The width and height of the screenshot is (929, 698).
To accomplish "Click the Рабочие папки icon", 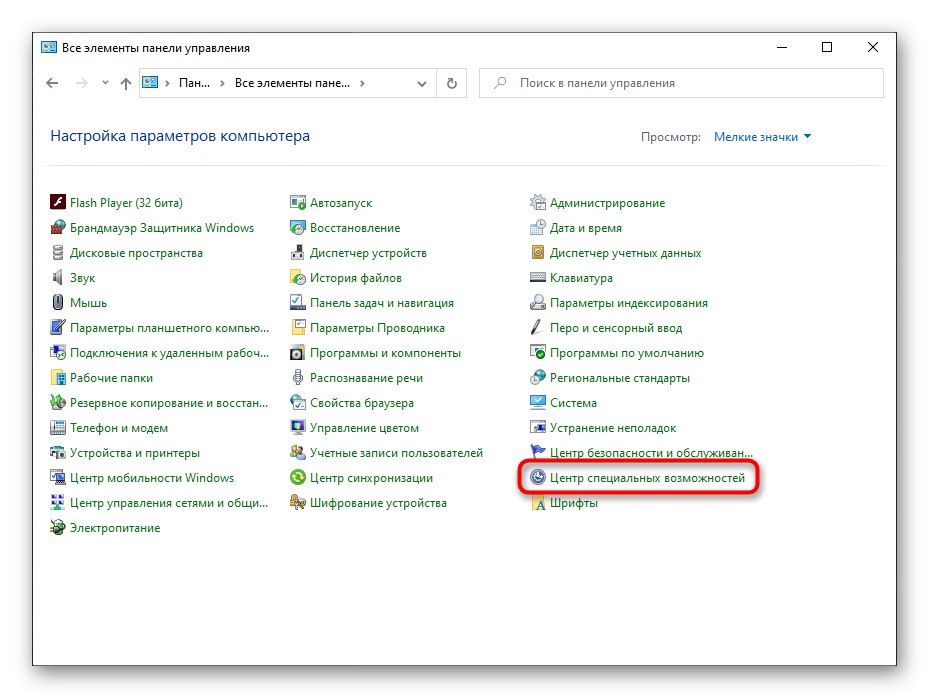I will [57, 377].
